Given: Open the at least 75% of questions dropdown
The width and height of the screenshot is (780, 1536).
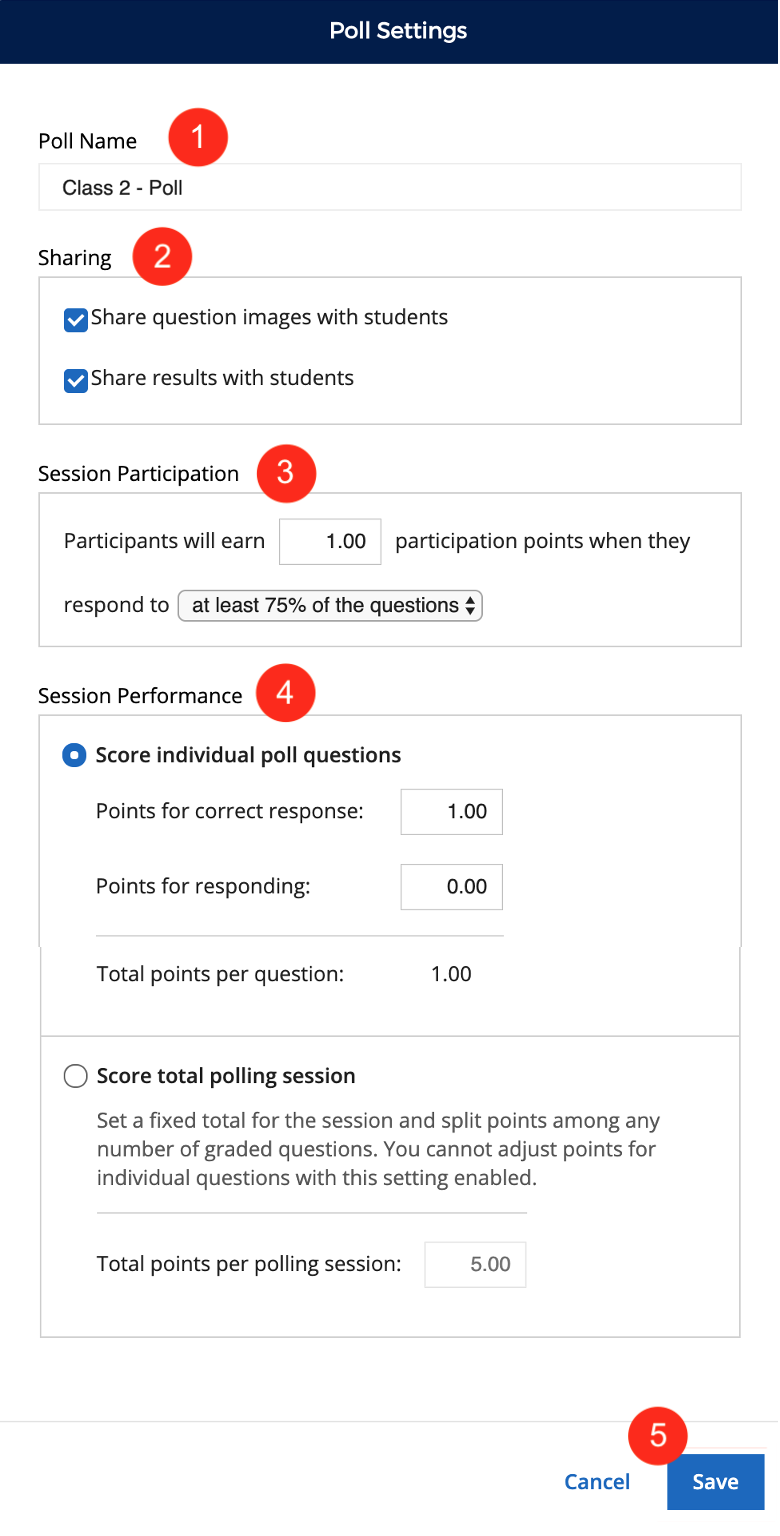Looking at the screenshot, I should 330,605.
